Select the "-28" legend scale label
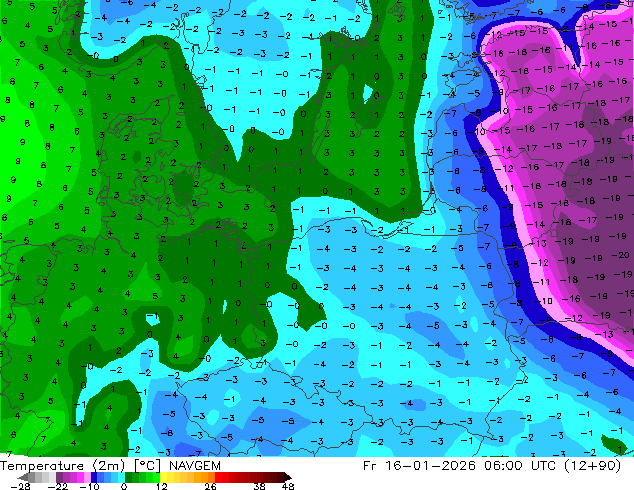Screen dimensions: 634x490 click(20, 486)
